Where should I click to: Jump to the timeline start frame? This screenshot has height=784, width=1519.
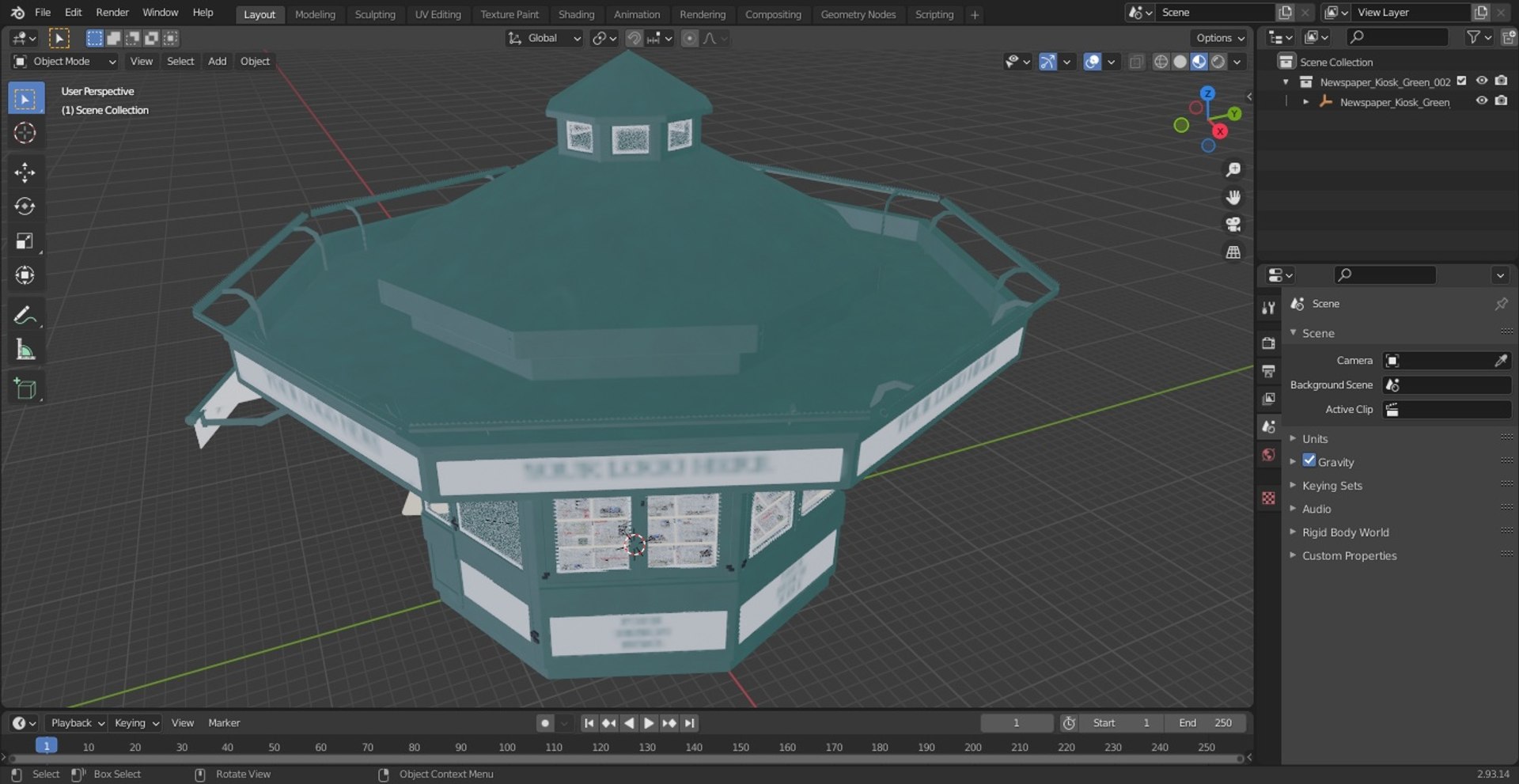tap(589, 723)
